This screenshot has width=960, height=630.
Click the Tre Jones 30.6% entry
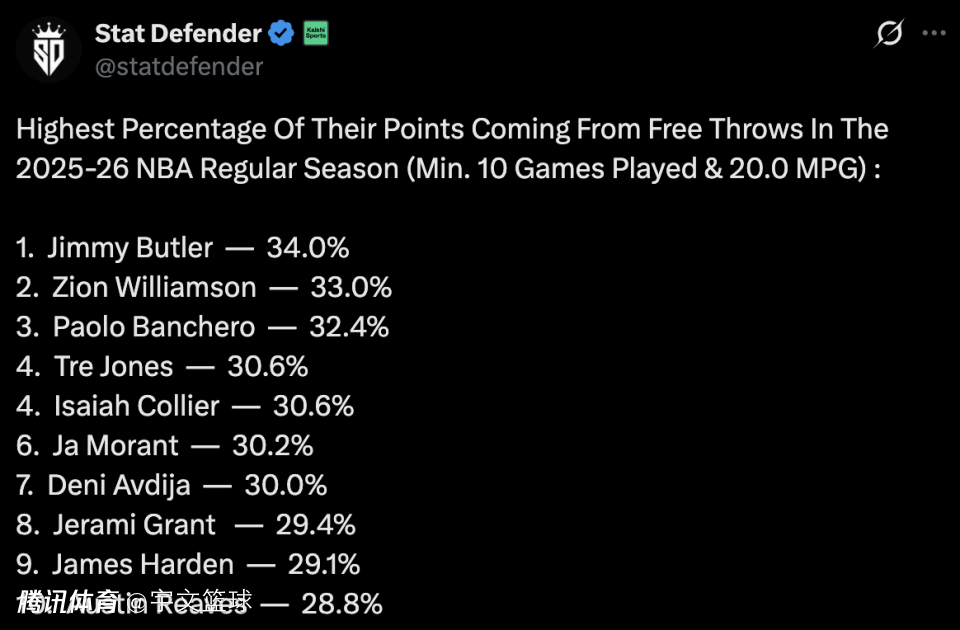tap(162, 366)
